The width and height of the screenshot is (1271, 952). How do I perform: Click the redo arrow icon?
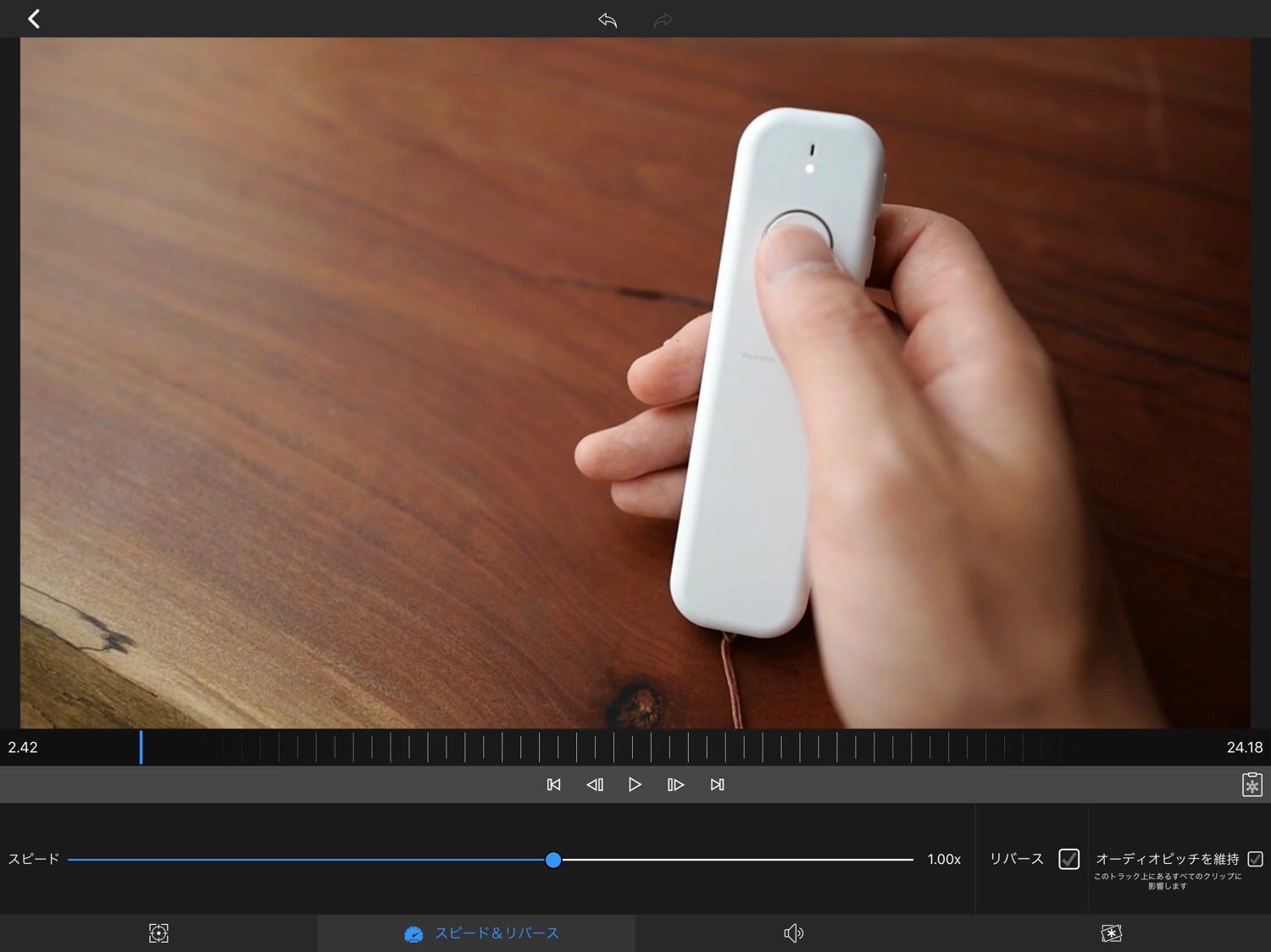663,19
